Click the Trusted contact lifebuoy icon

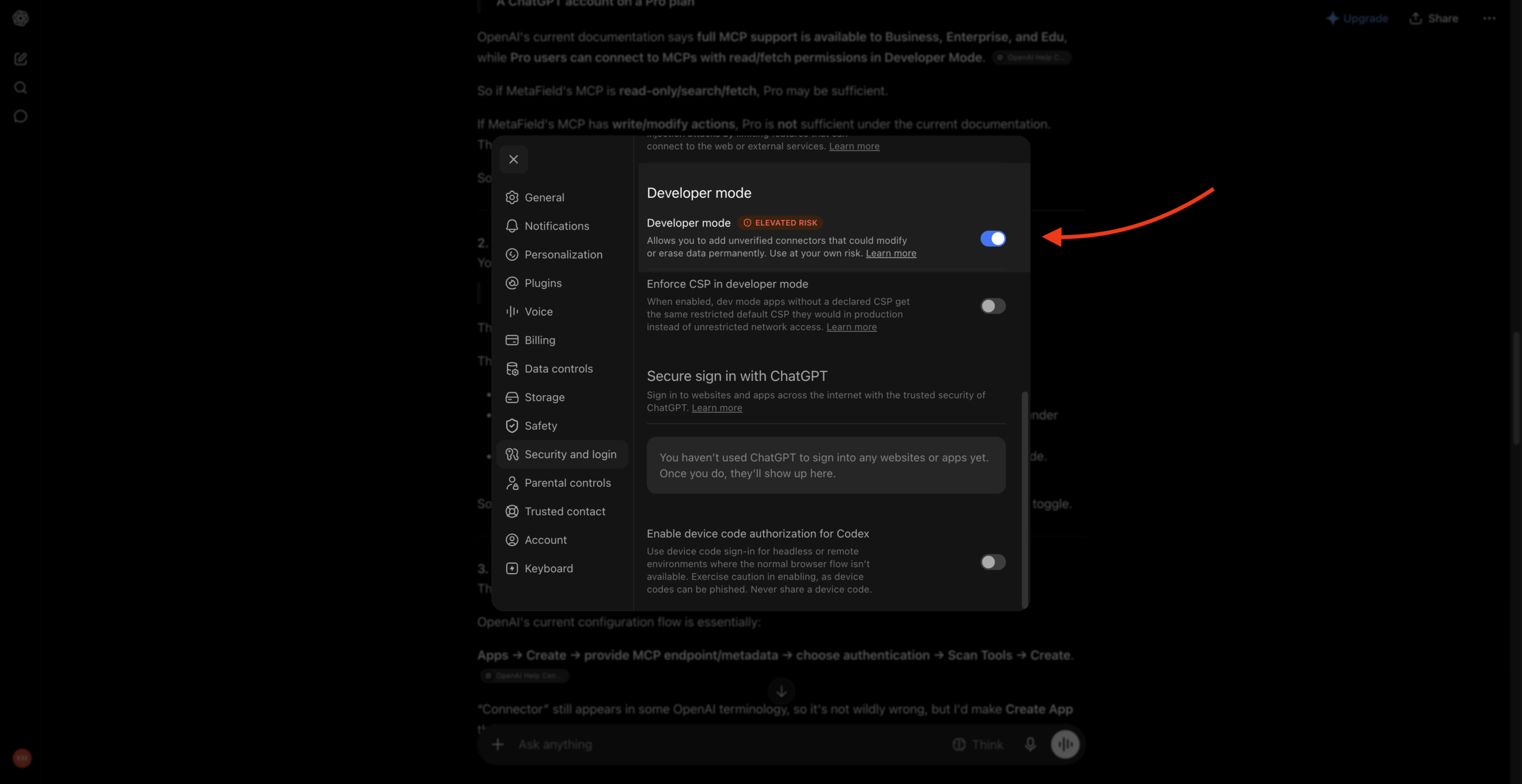click(x=512, y=511)
